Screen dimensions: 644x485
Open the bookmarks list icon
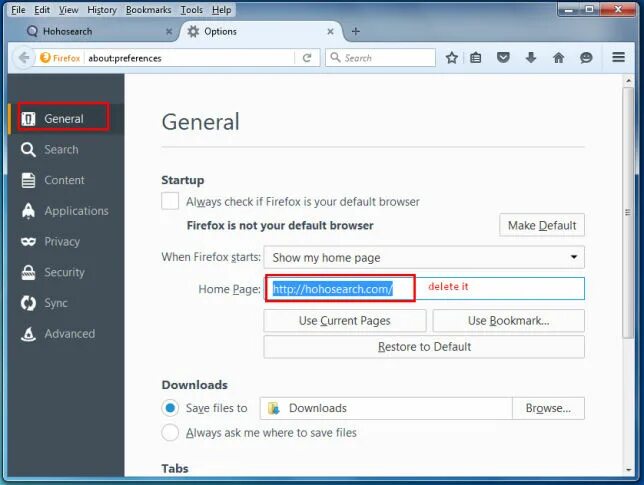pos(475,58)
